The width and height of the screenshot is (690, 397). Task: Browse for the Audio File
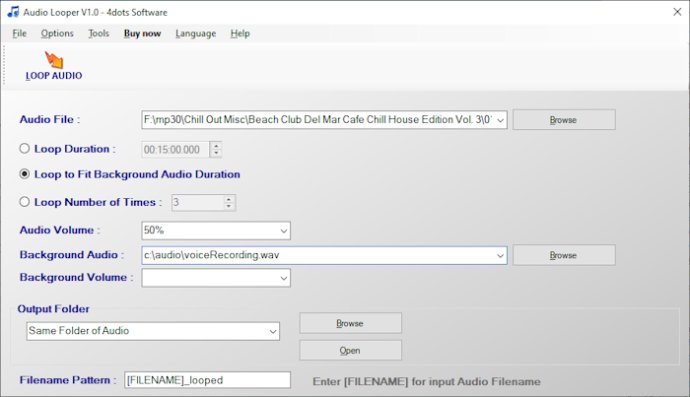[x=564, y=120]
